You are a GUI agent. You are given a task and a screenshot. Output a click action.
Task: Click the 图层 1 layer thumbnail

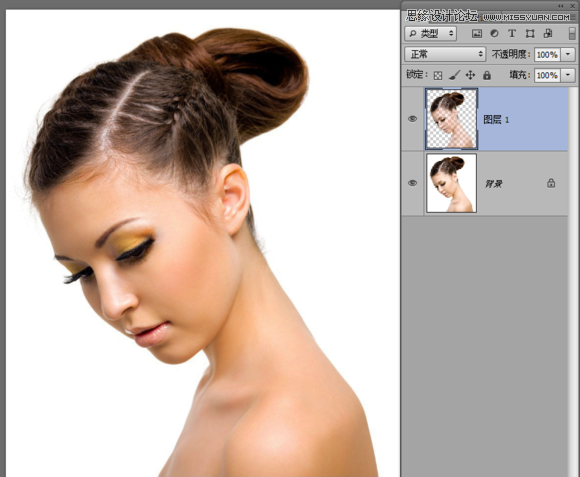[452, 119]
